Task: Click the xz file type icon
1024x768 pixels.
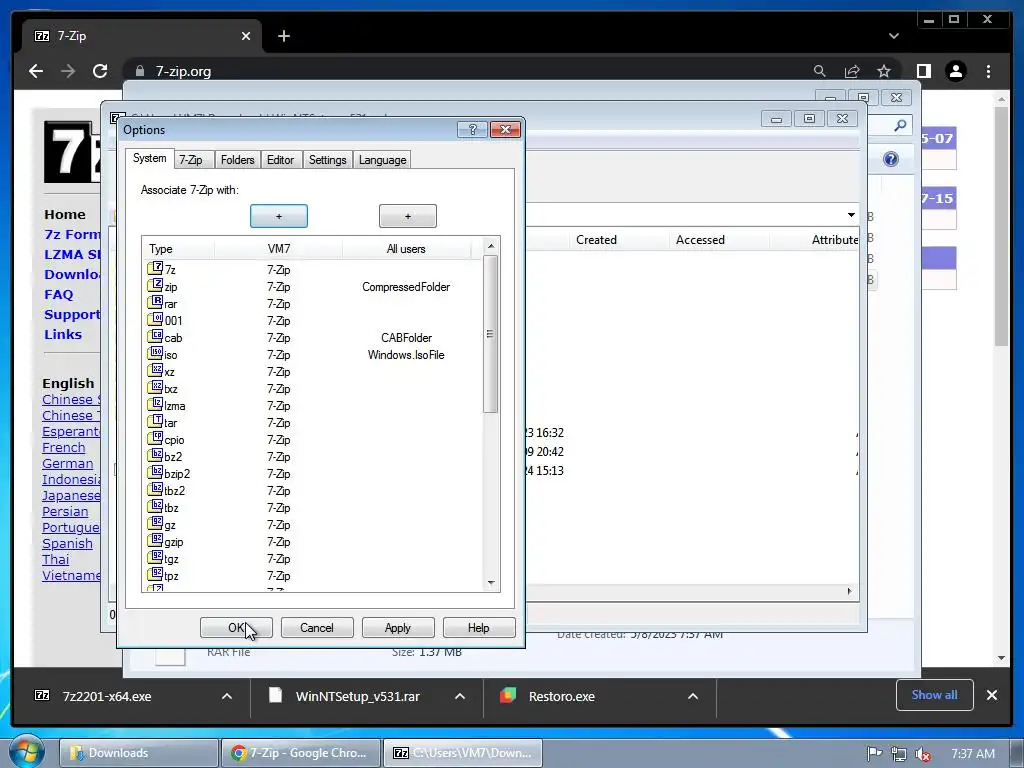Action: click(x=155, y=370)
